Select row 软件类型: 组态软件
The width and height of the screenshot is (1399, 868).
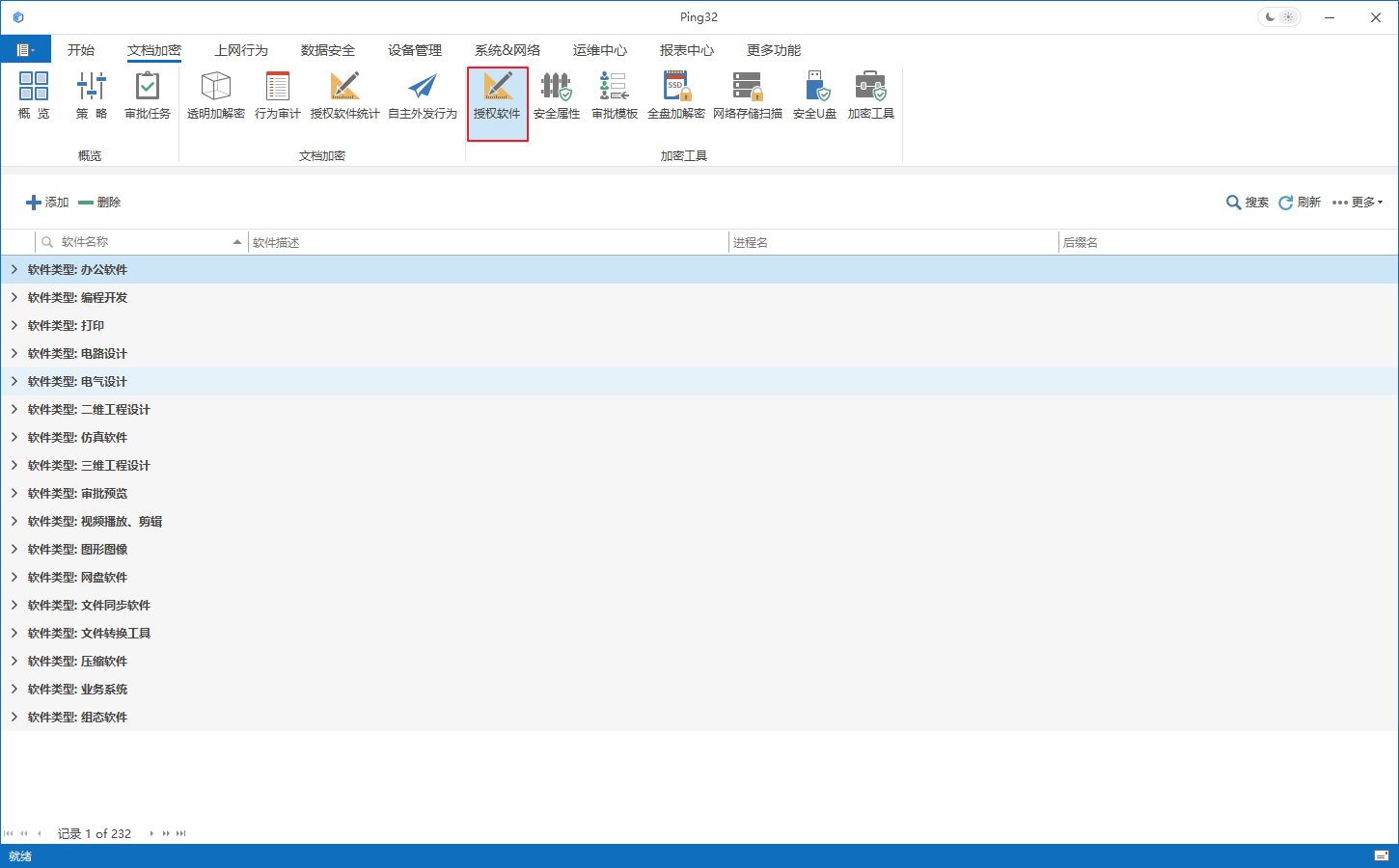[x=699, y=718]
